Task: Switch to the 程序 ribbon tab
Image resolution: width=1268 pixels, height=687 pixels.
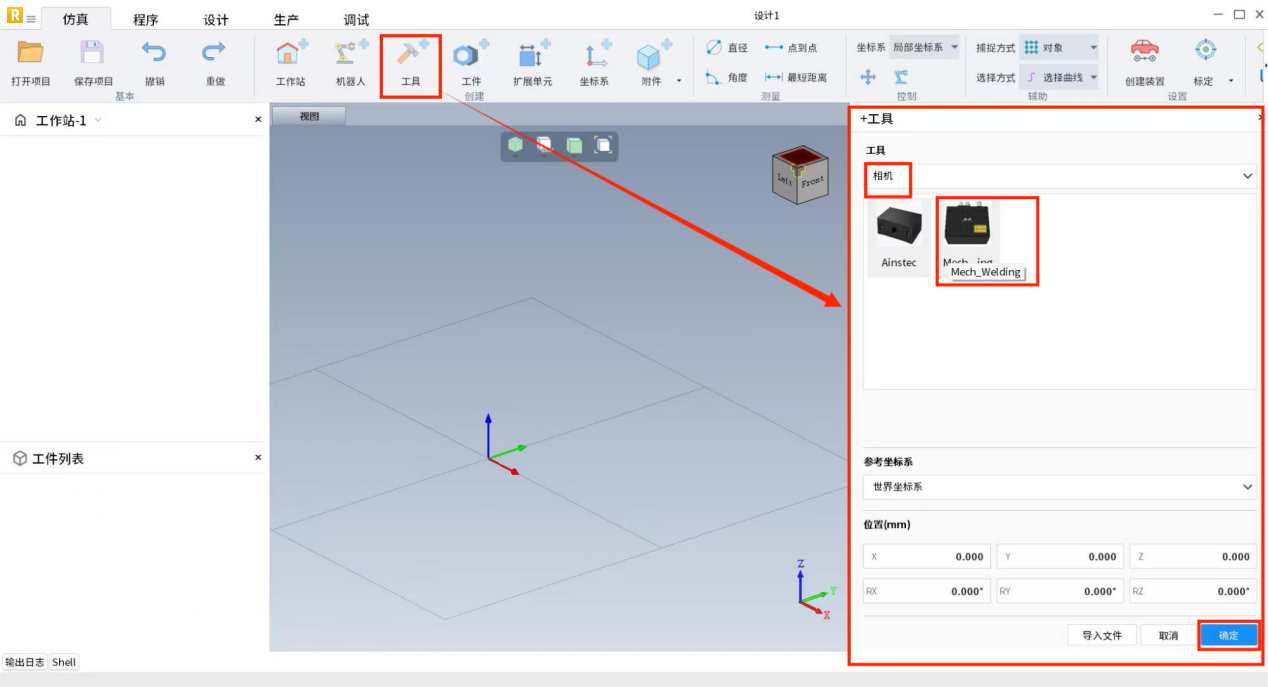Action: click(146, 20)
